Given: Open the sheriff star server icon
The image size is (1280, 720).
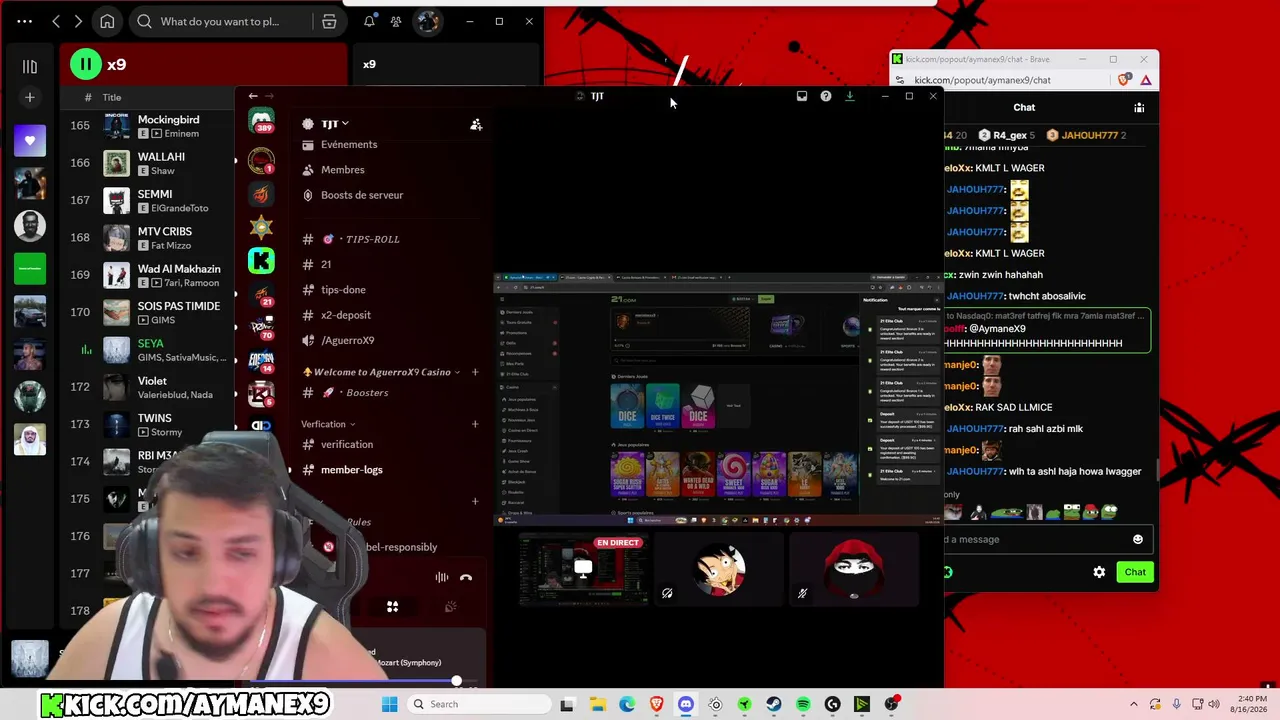Looking at the screenshot, I should tap(261, 226).
